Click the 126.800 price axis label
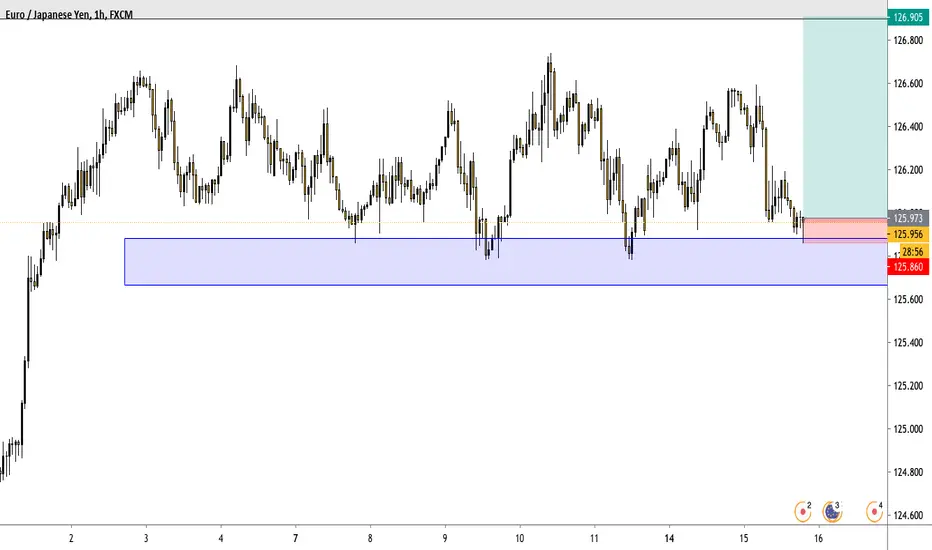The width and height of the screenshot is (932, 550). click(x=908, y=40)
